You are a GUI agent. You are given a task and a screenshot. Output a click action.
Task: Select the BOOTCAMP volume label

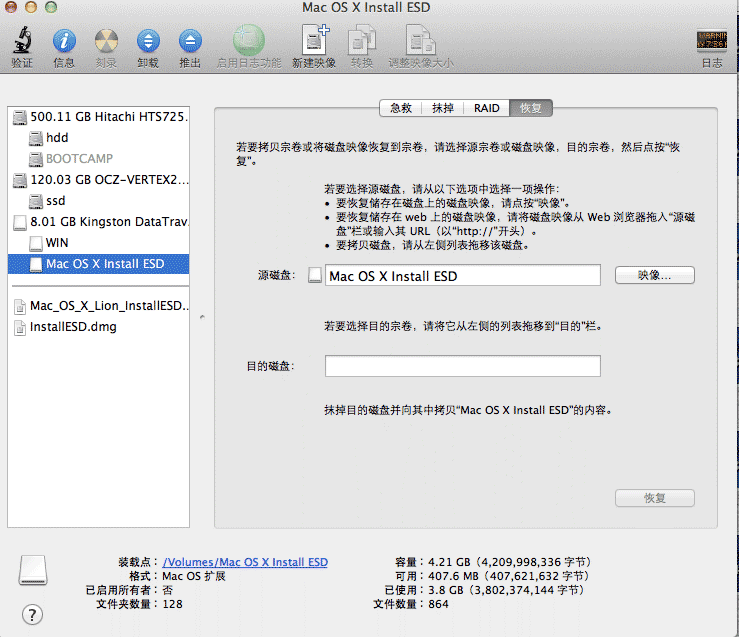pyautogui.click(x=79, y=159)
